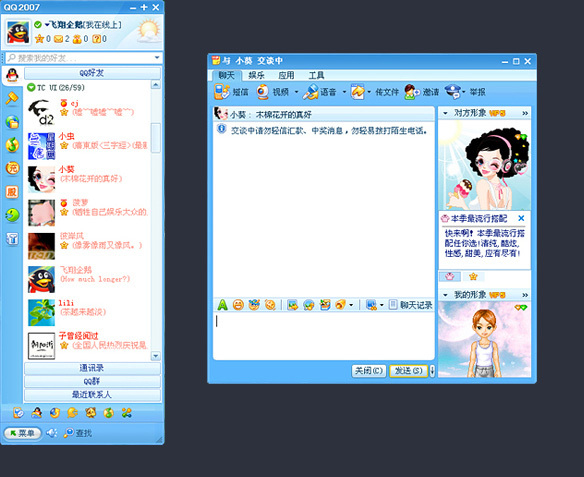Screen dimensions: 584x477
Task: Open the font formatting A icon
Action: click(222, 305)
